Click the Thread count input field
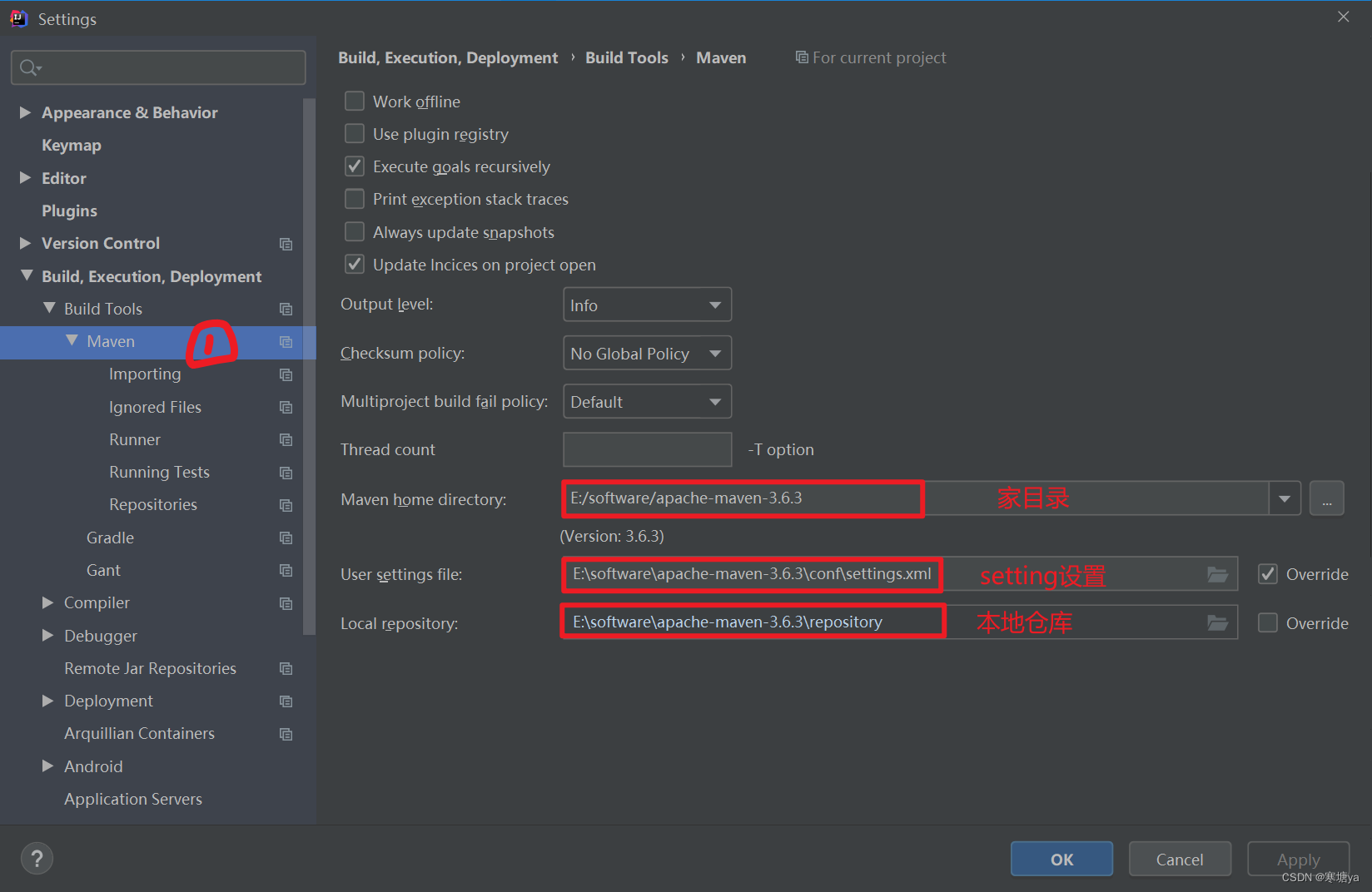 tap(648, 449)
